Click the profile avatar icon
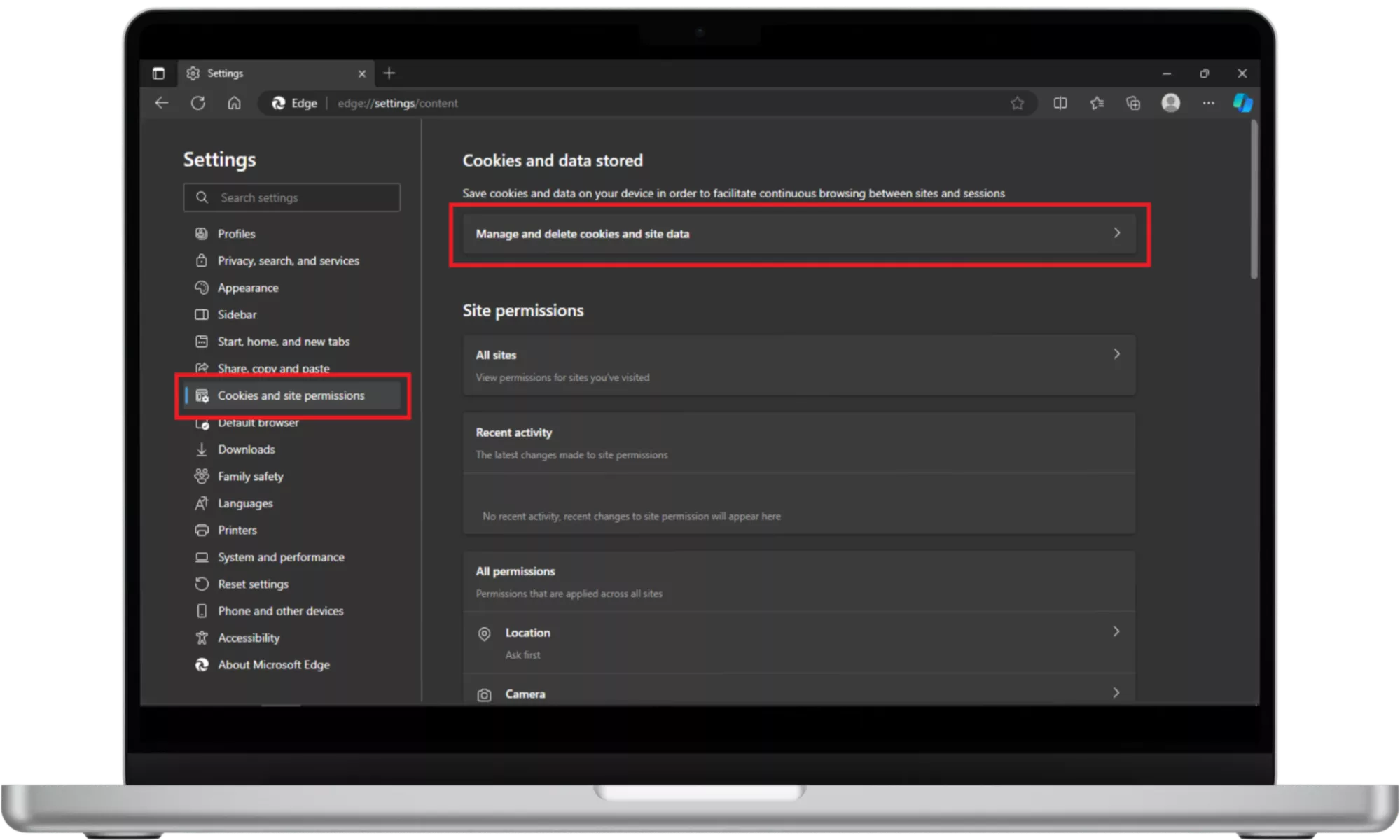 tap(1170, 103)
